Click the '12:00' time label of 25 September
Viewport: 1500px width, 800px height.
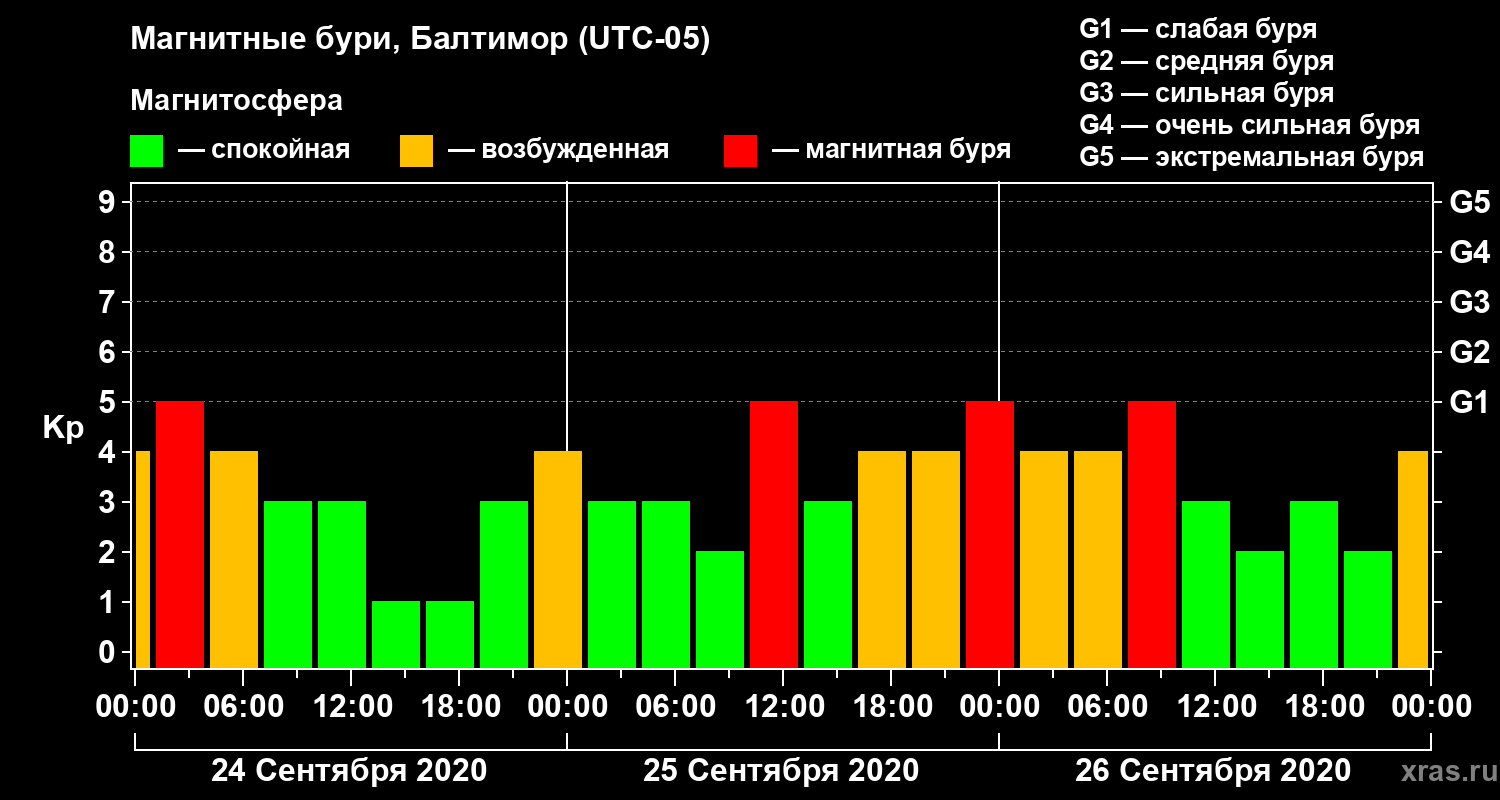point(783,707)
